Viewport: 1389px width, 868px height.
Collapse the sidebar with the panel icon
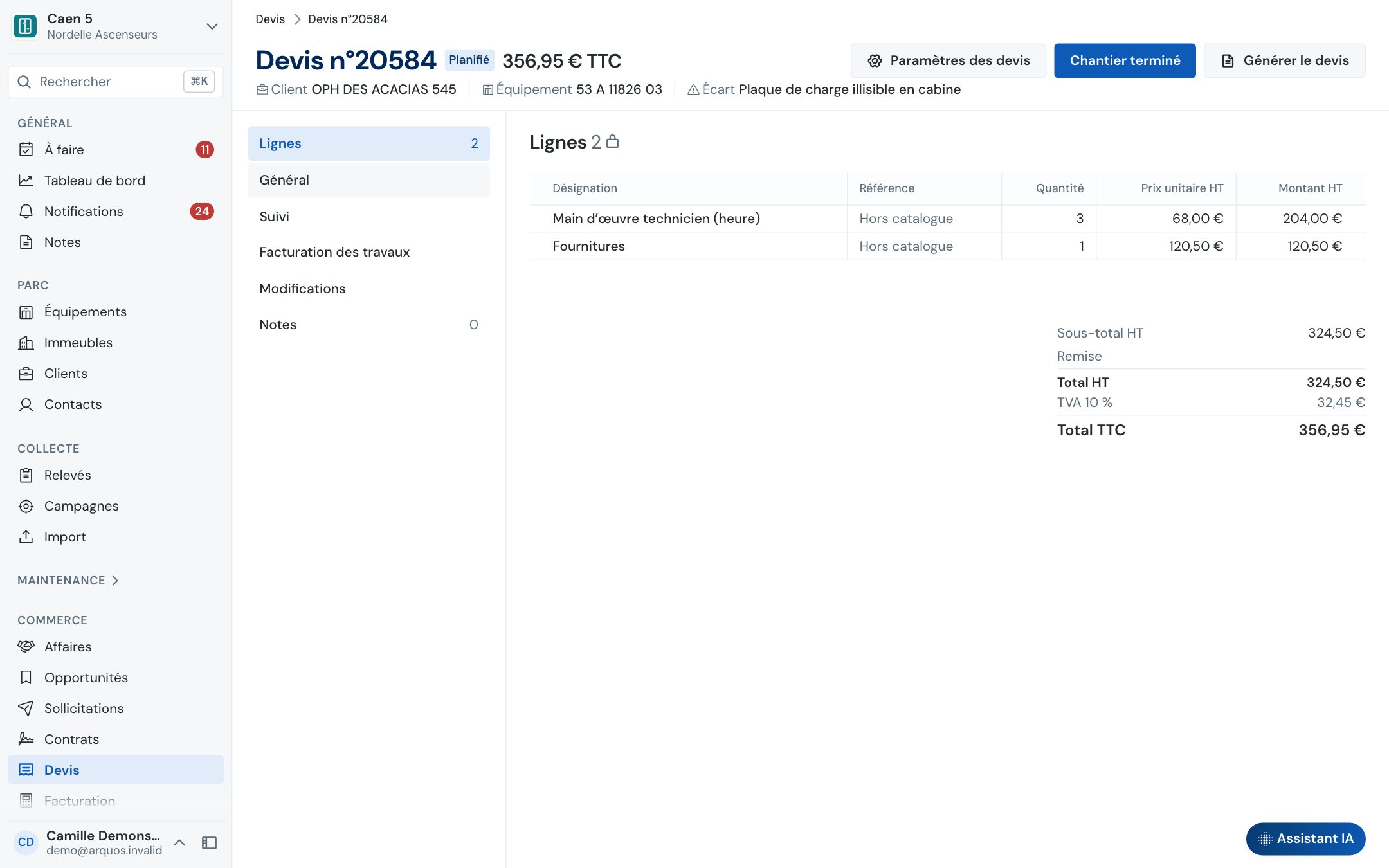point(209,843)
